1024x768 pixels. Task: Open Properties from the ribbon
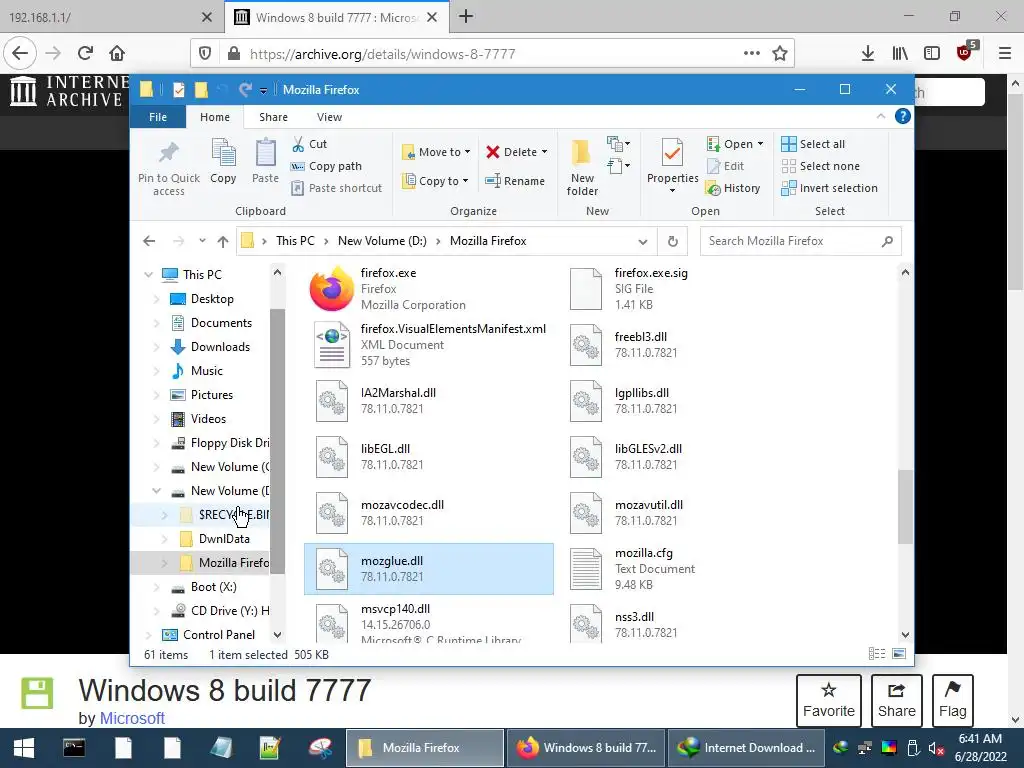673,166
